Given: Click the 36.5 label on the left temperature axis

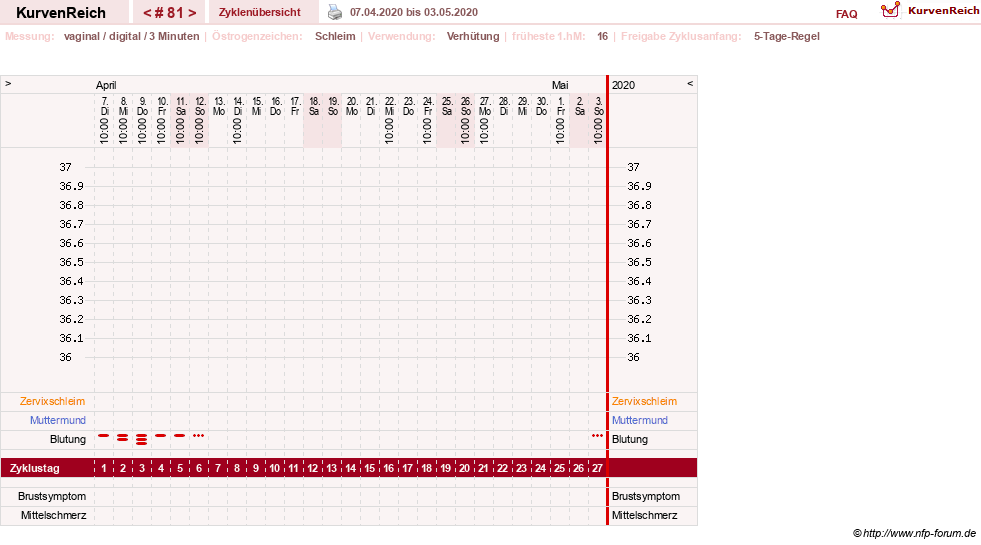Looking at the screenshot, I should click(x=71, y=262).
